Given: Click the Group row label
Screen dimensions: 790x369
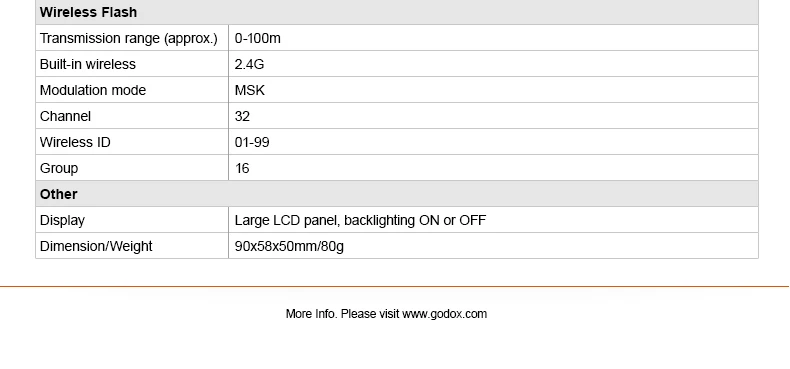Looking at the screenshot, I should point(59,168).
